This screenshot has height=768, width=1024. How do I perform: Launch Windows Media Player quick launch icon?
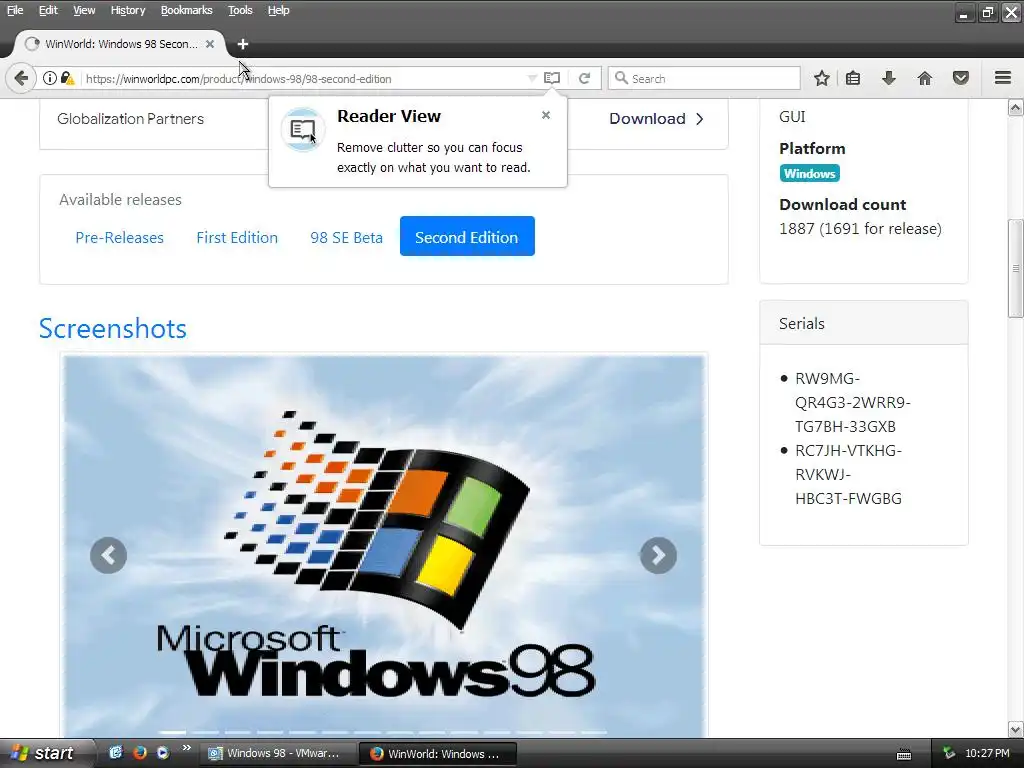tap(163, 753)
